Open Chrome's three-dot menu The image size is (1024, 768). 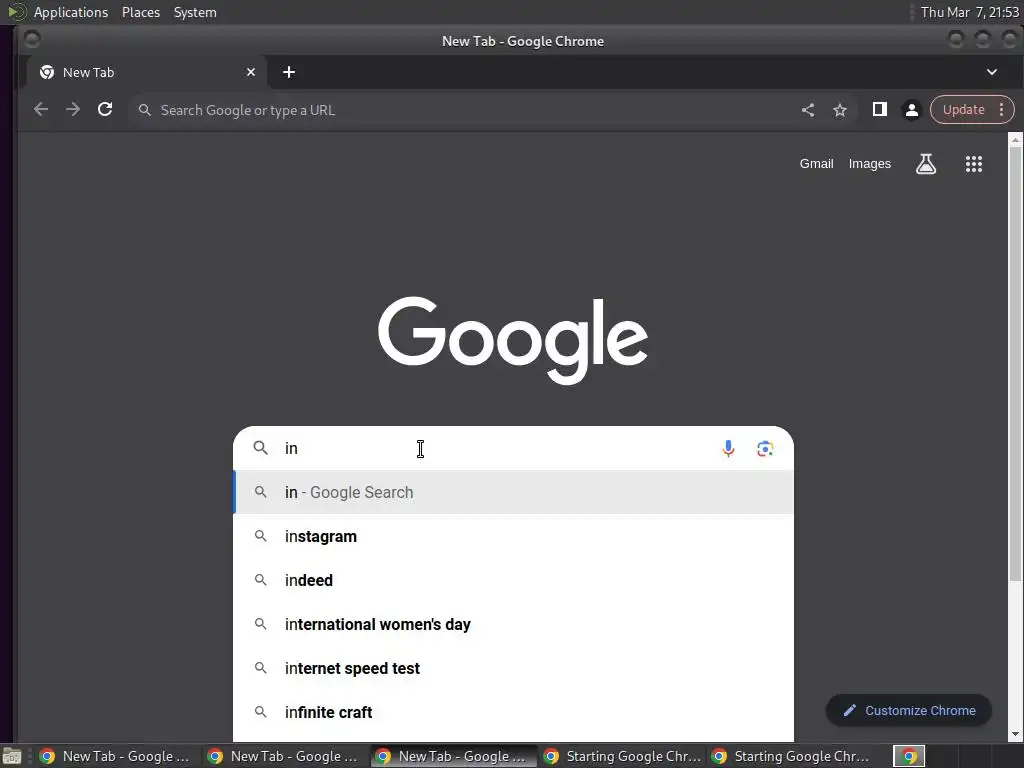coord(1001,110)
